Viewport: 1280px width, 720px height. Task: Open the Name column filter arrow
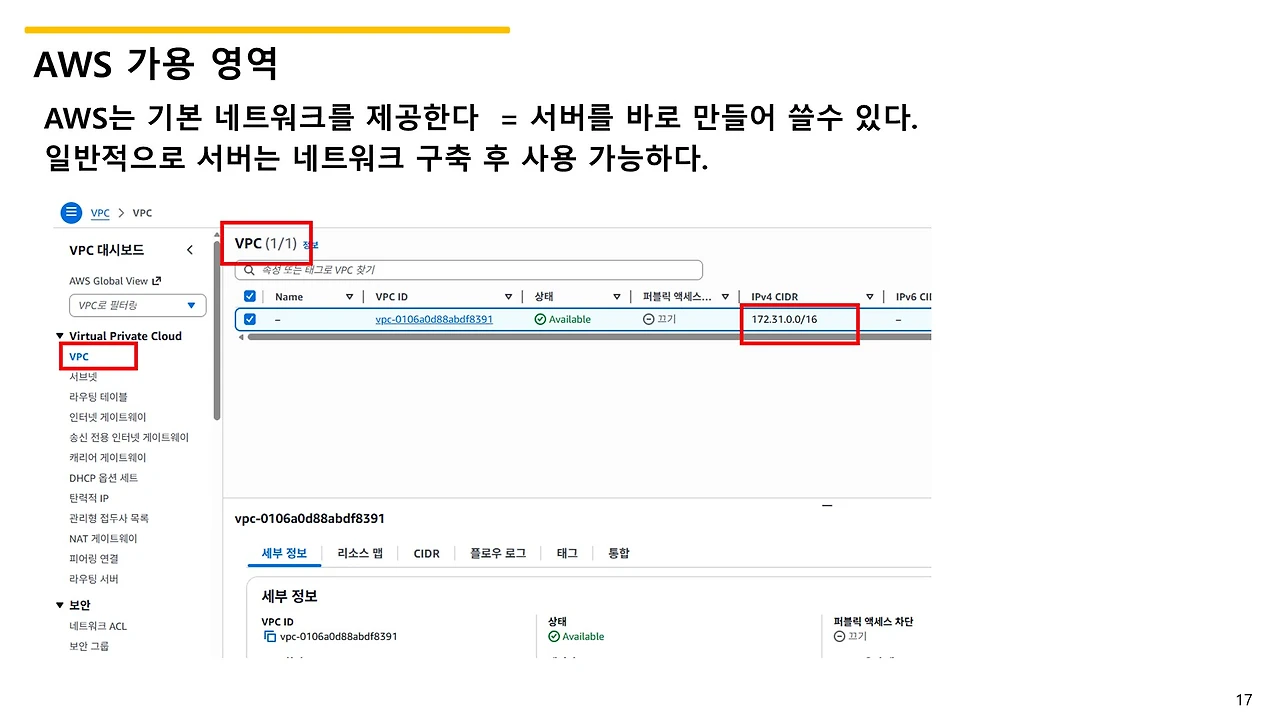point(348,296)
